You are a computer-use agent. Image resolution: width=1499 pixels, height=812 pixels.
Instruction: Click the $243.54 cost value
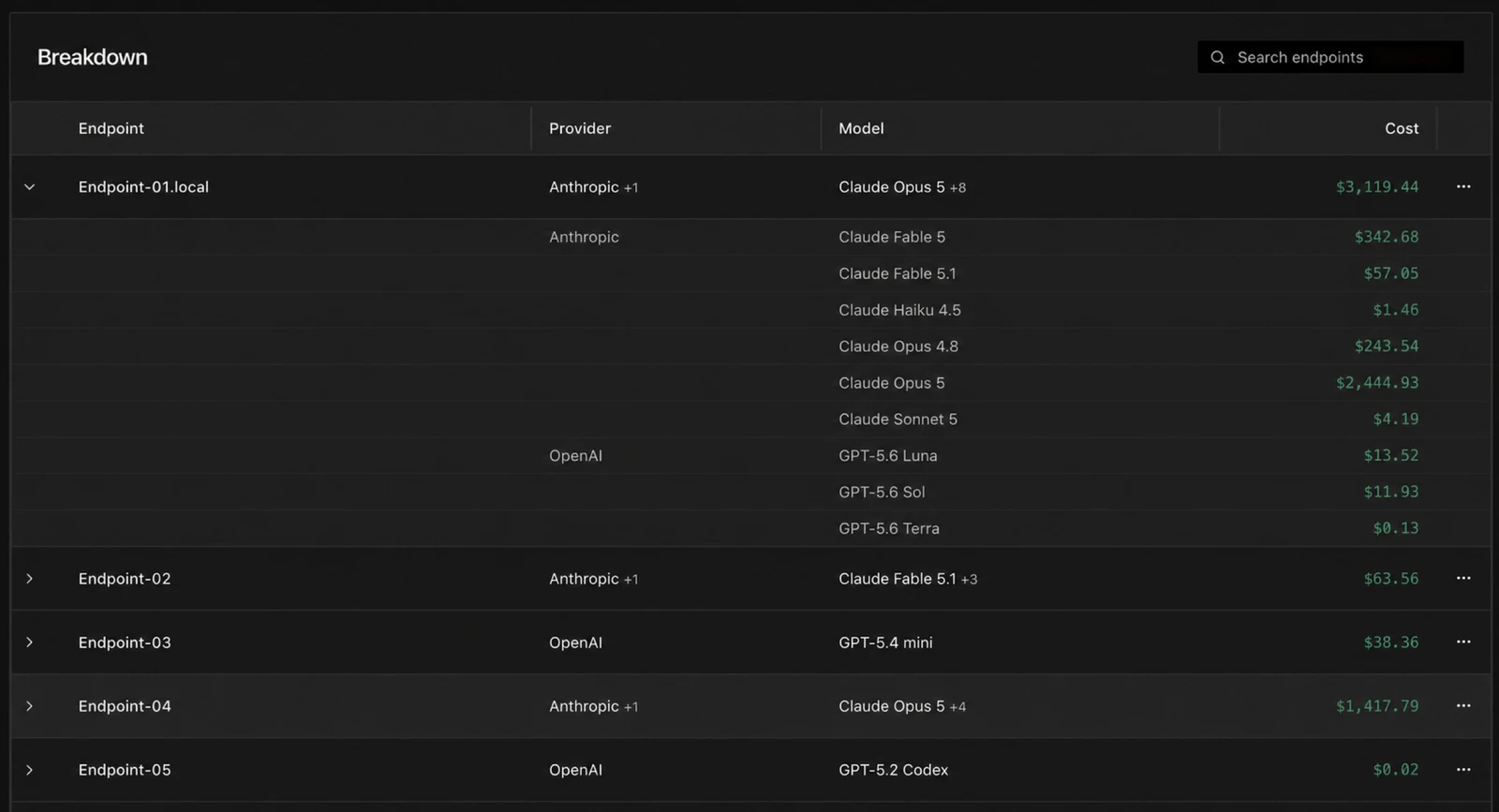[x=1387, y=347]
